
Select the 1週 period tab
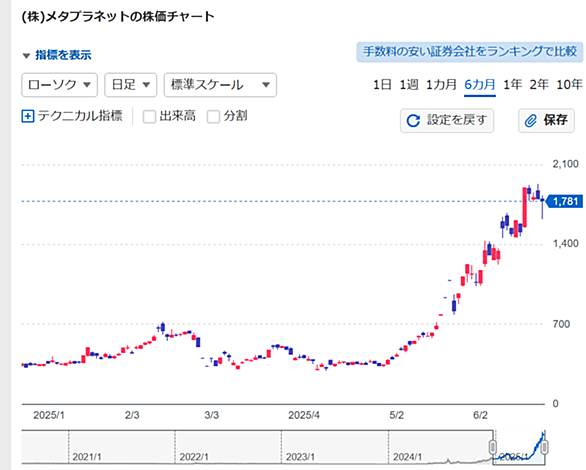[409, 85]
